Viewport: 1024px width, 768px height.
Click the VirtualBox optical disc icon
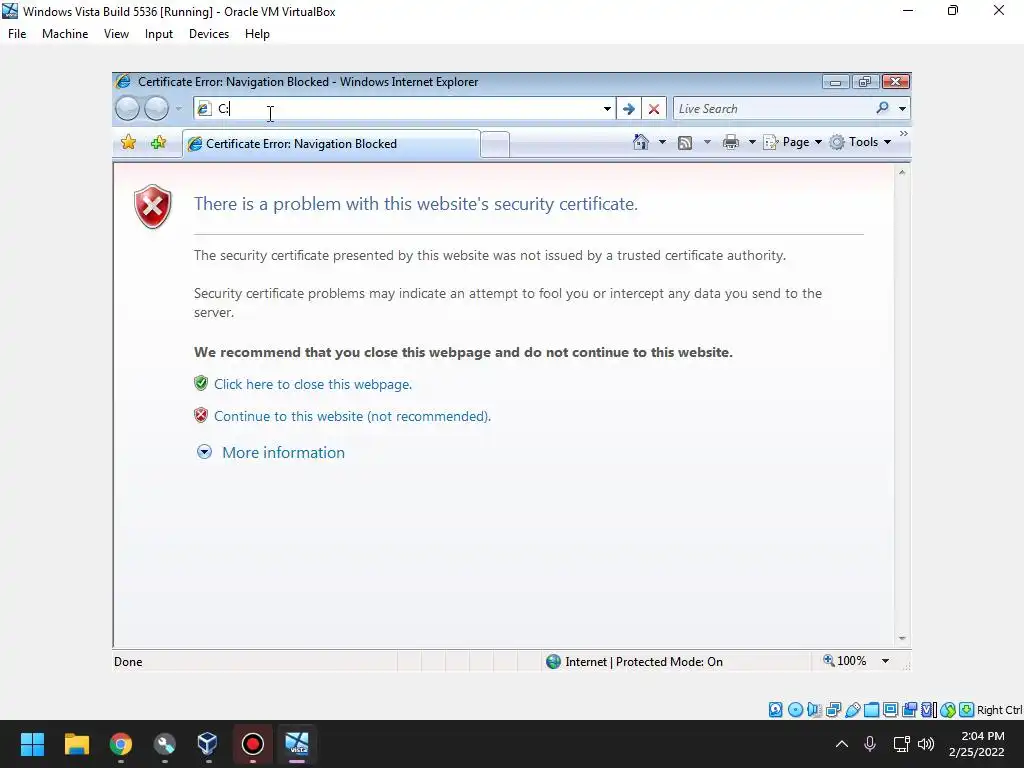pyautogui.click(x=795, y=710)
